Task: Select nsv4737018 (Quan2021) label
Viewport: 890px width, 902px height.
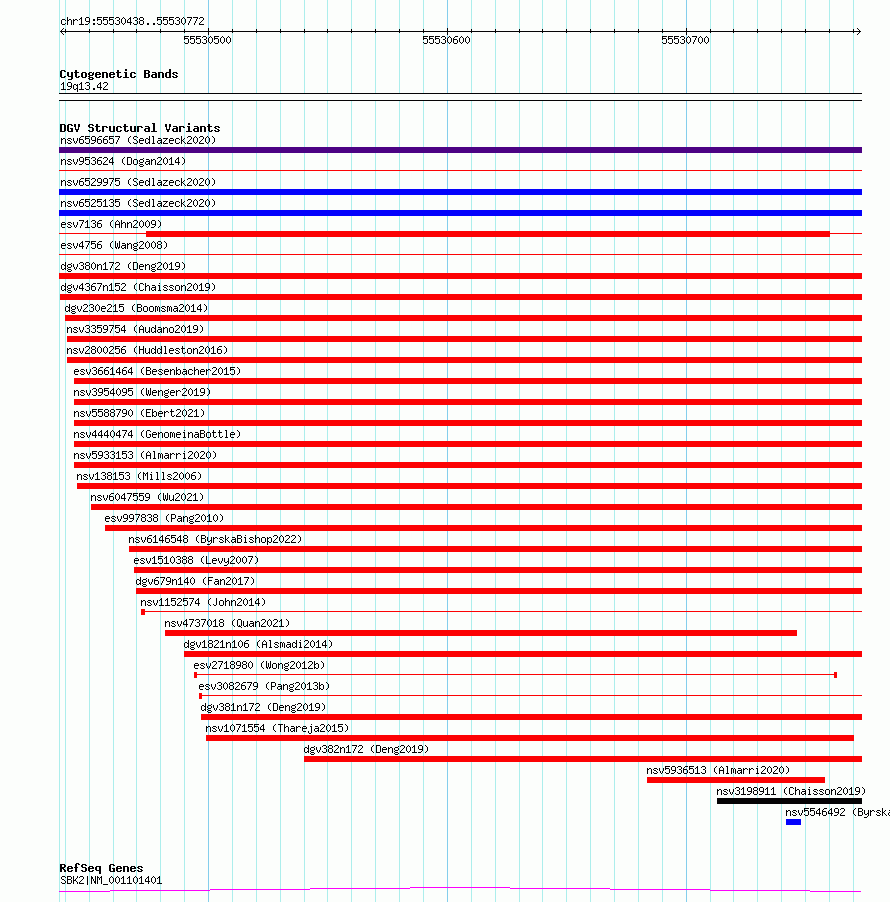Action: (x=227, y=624)
